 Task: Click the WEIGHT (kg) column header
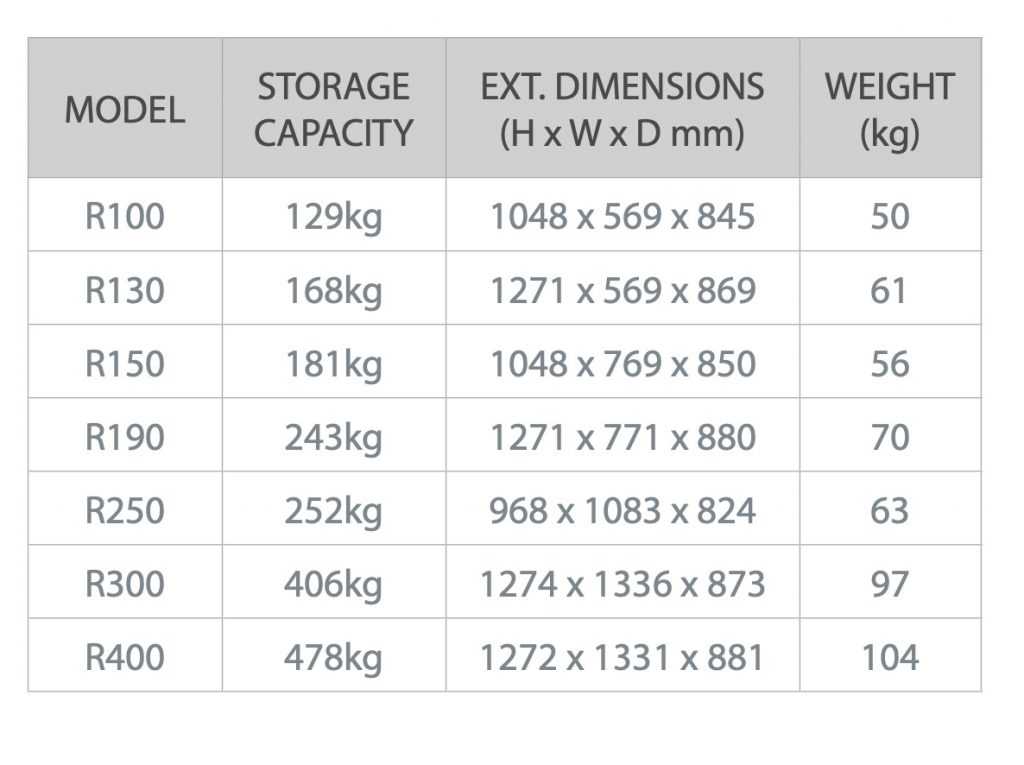(889, 109)
